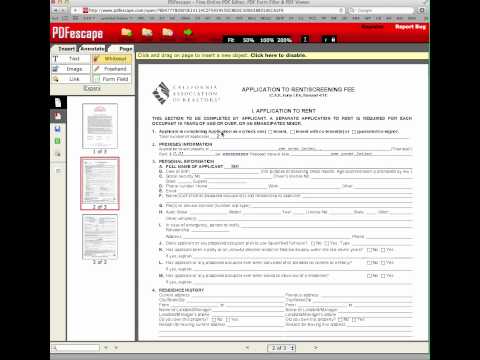Click the blue floppy disk save icon in sidebar
The image size is (480, 360).
[58, 129]
